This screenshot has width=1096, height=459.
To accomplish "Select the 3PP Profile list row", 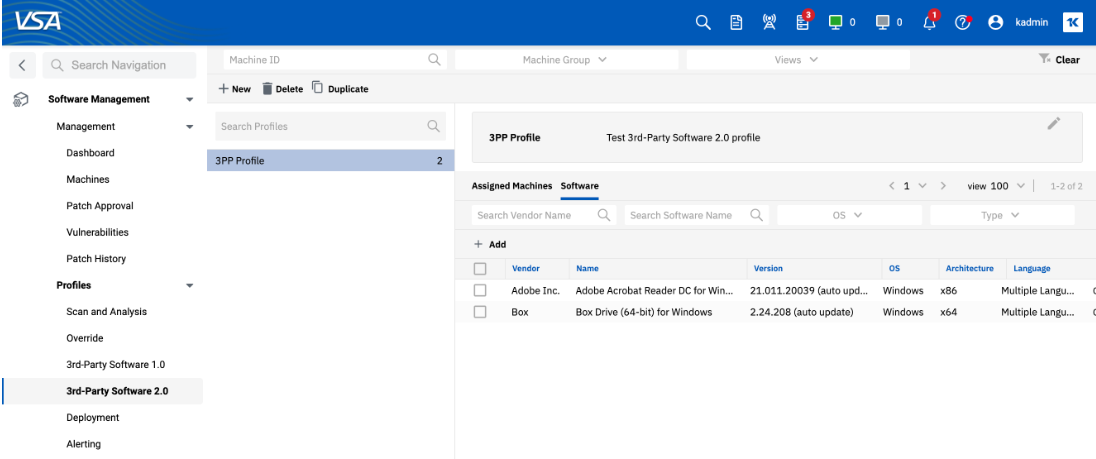I will [331, 161].
